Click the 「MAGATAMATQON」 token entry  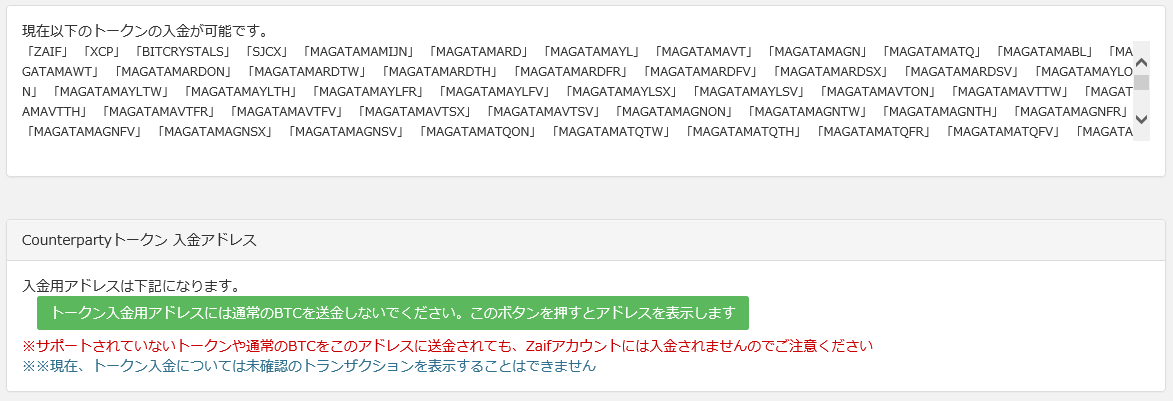pos(482,131)
